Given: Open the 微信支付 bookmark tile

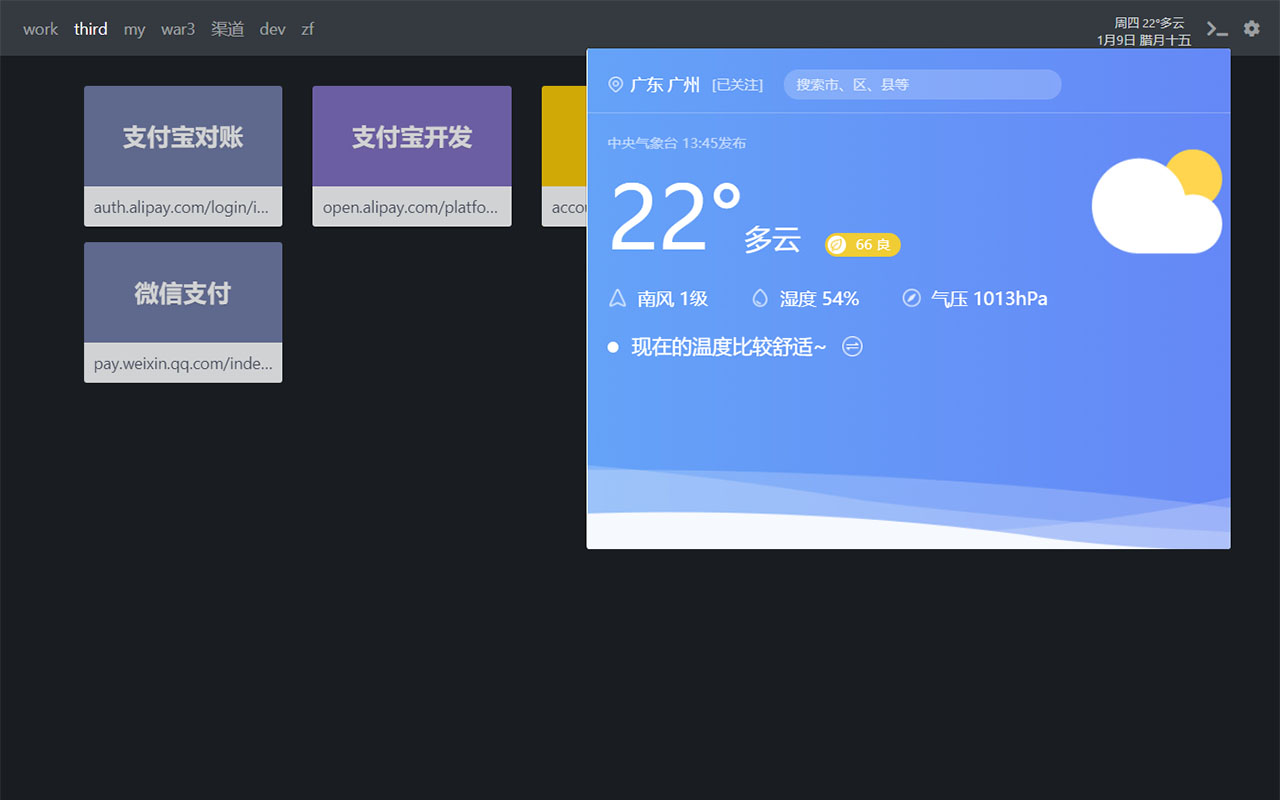Looking at the screenshot, I should (183, 312).
